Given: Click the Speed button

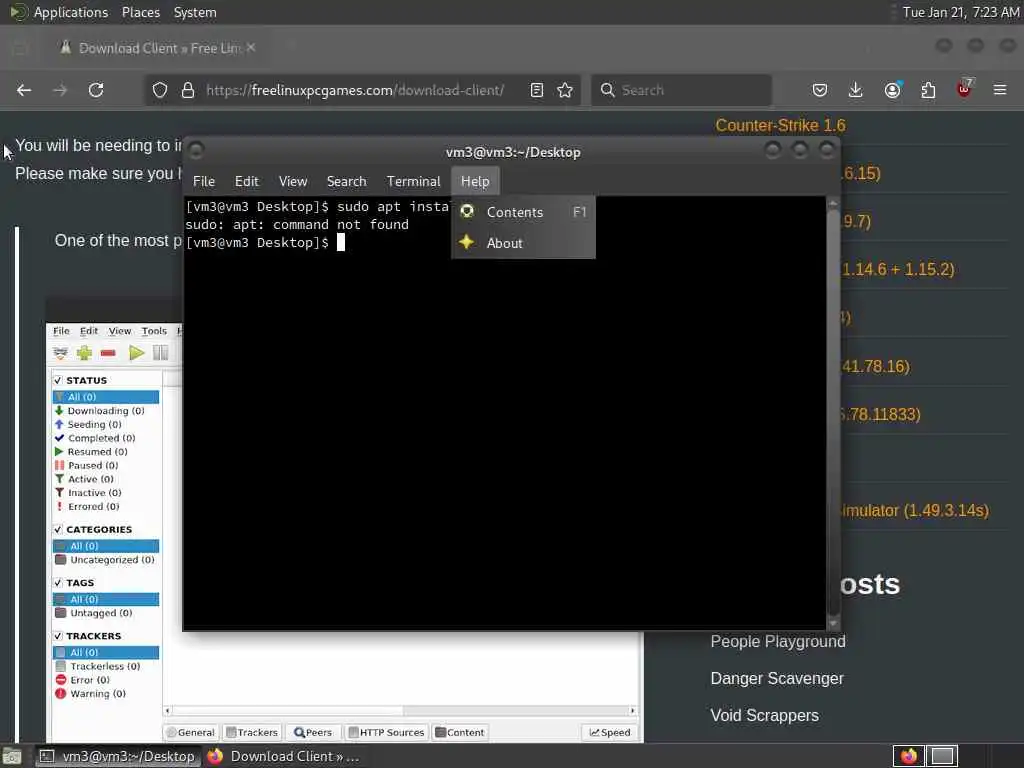Looking at the screenshot, I should tap(610, 733).
